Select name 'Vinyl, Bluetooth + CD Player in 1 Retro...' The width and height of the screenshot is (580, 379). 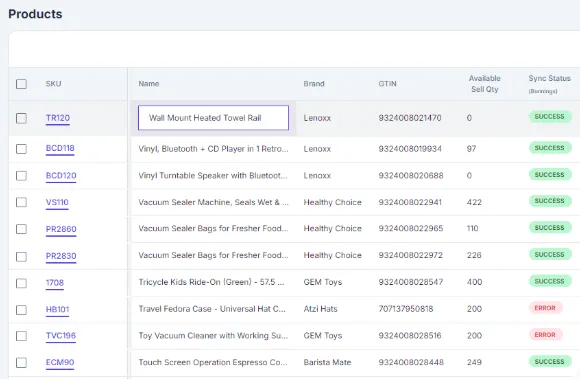point(213,149)
